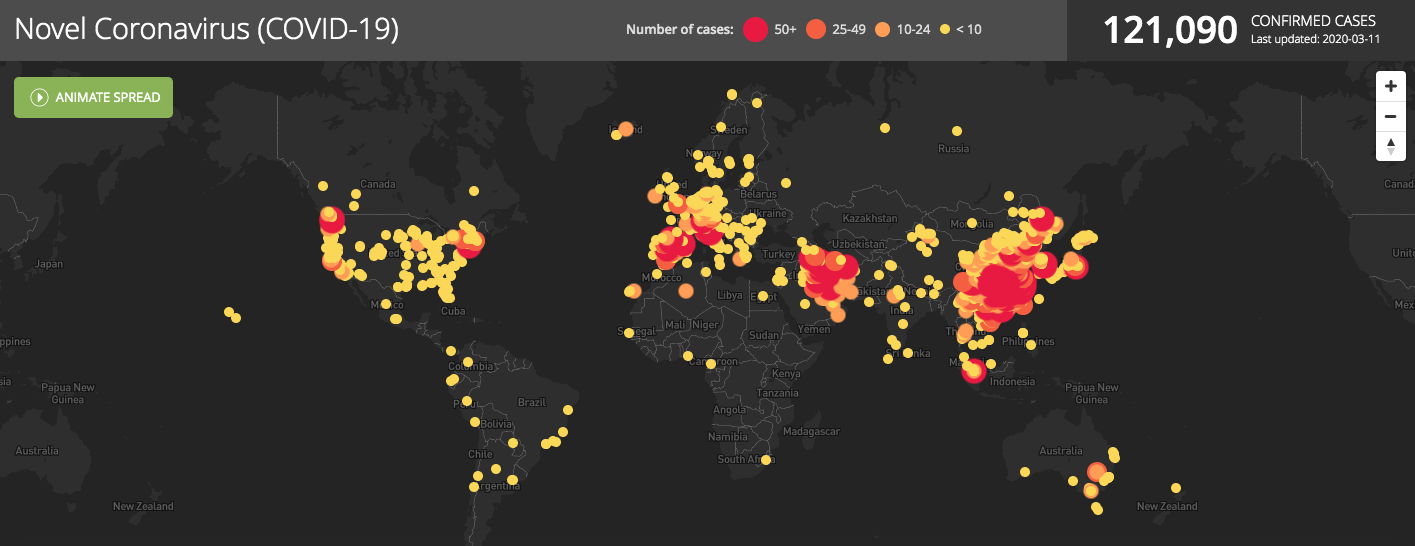The height and width of the screenshot is (546, 1415).
Task: Click the Japan label on the map
Action: coord(49,264)
